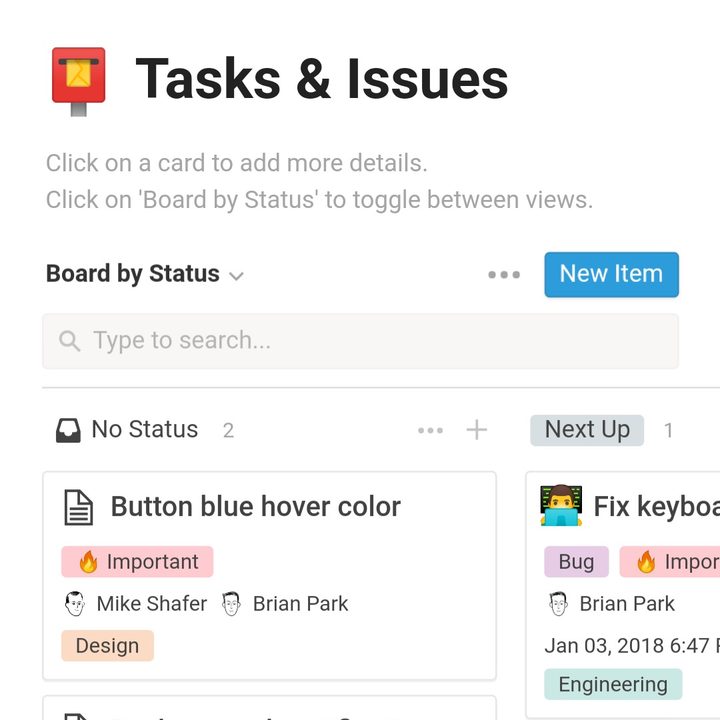Click the magnifier icon in search bar
Viewport: 720px width, 720px height.
pyautogui.click(x=69, y=341)
